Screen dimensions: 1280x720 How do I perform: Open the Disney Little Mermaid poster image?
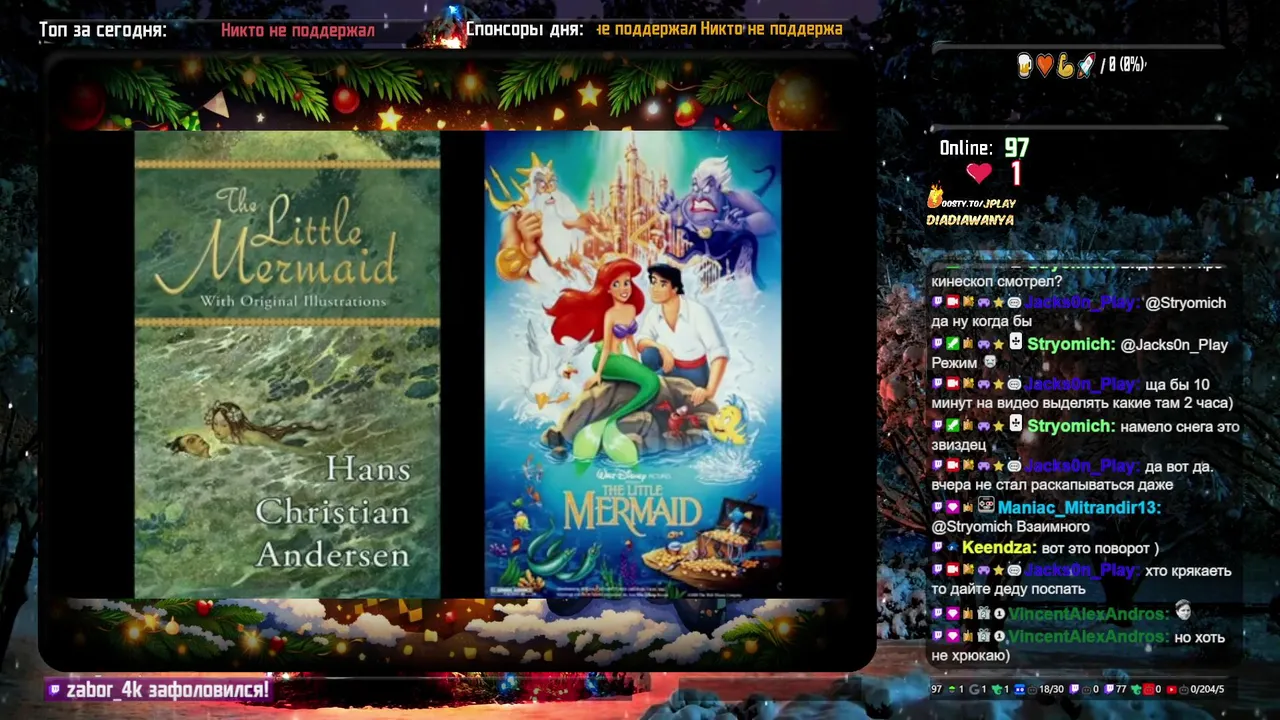point(633,365)
